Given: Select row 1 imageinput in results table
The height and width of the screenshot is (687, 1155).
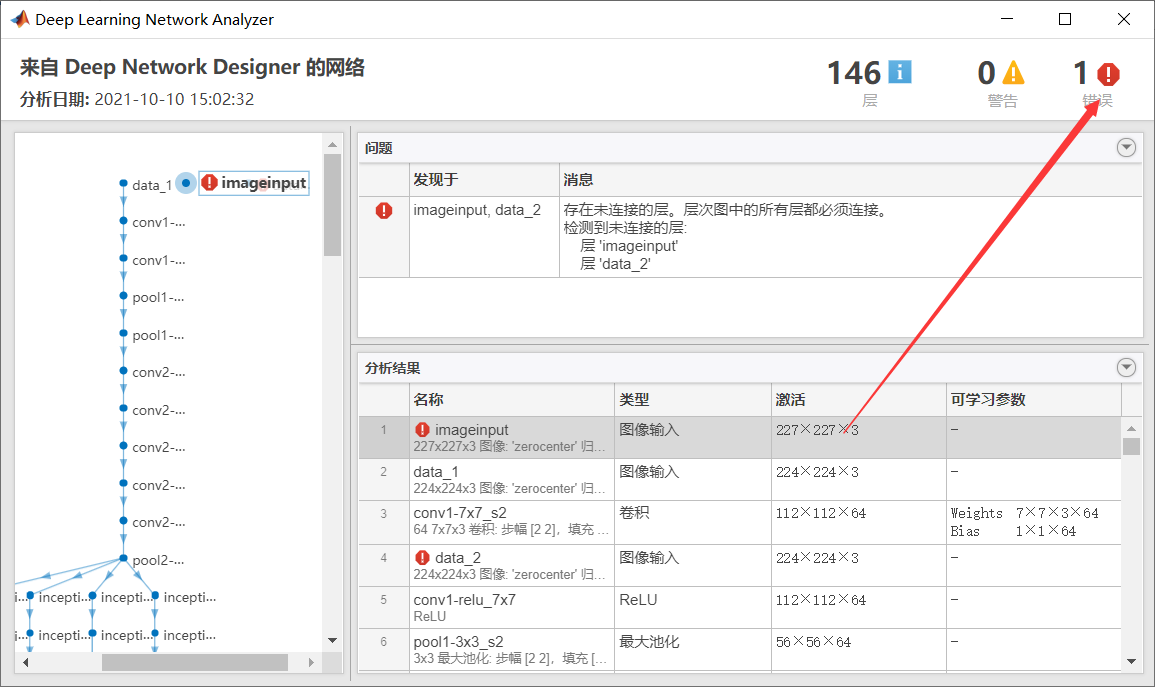Looking at the screenshot, I should (x=740, y=437).
